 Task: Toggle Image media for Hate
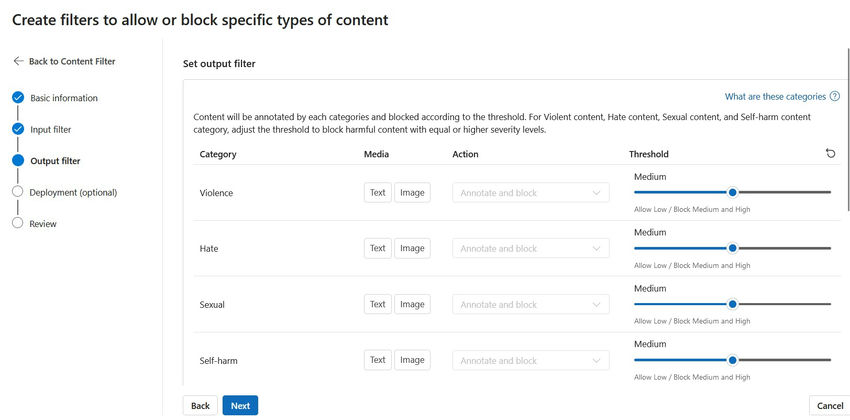[412, 248]
